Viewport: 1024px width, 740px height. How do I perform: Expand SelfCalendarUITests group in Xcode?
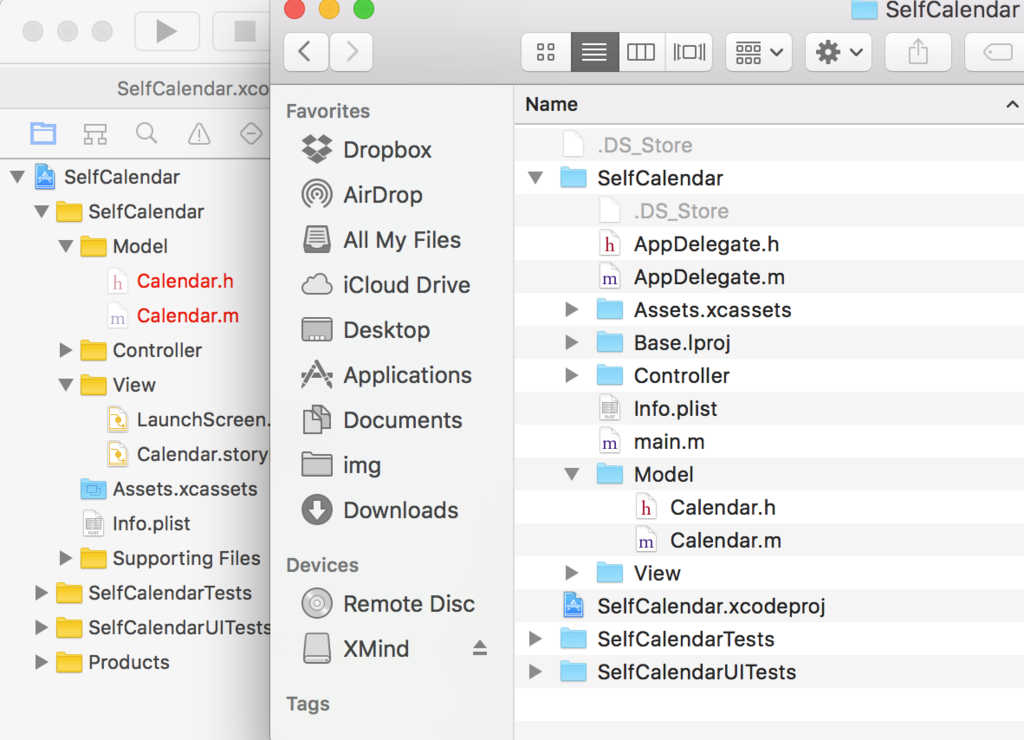tap(41, 627)
